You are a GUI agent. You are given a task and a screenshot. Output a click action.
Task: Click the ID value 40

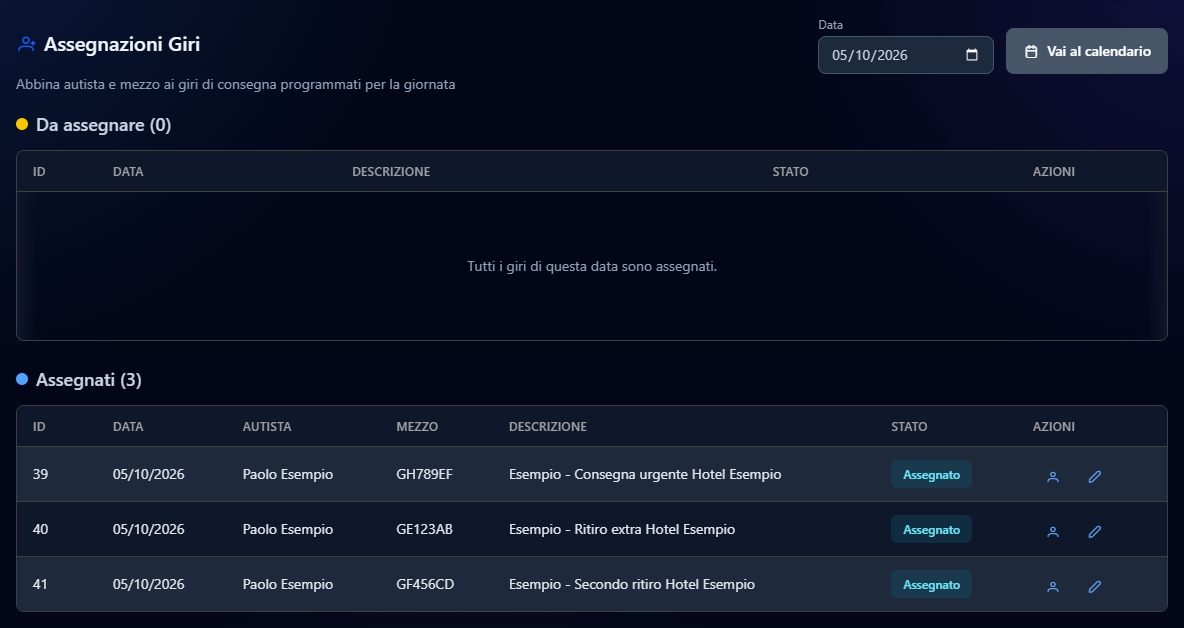40,529
